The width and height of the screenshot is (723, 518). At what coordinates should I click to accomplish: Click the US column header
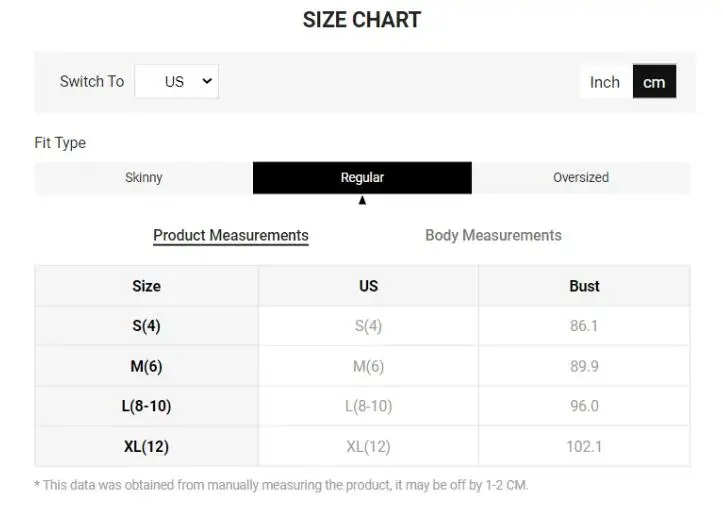pos(368,286)
